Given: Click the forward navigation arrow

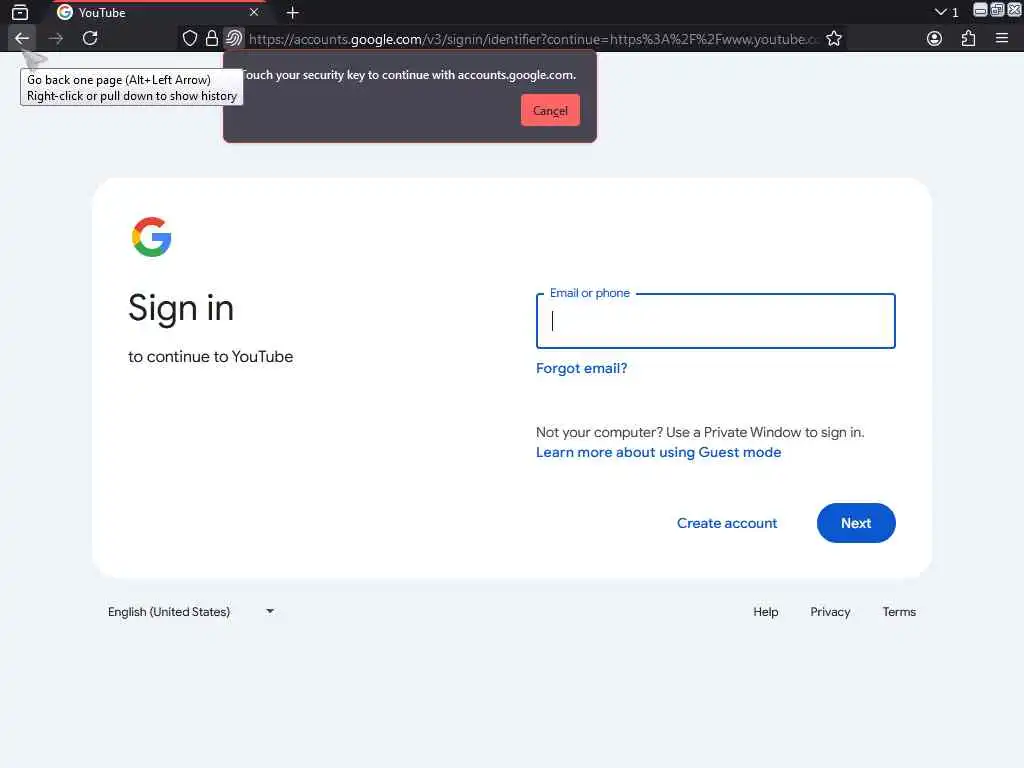Looking at the screenshot, I should click(x=56, y=39).
